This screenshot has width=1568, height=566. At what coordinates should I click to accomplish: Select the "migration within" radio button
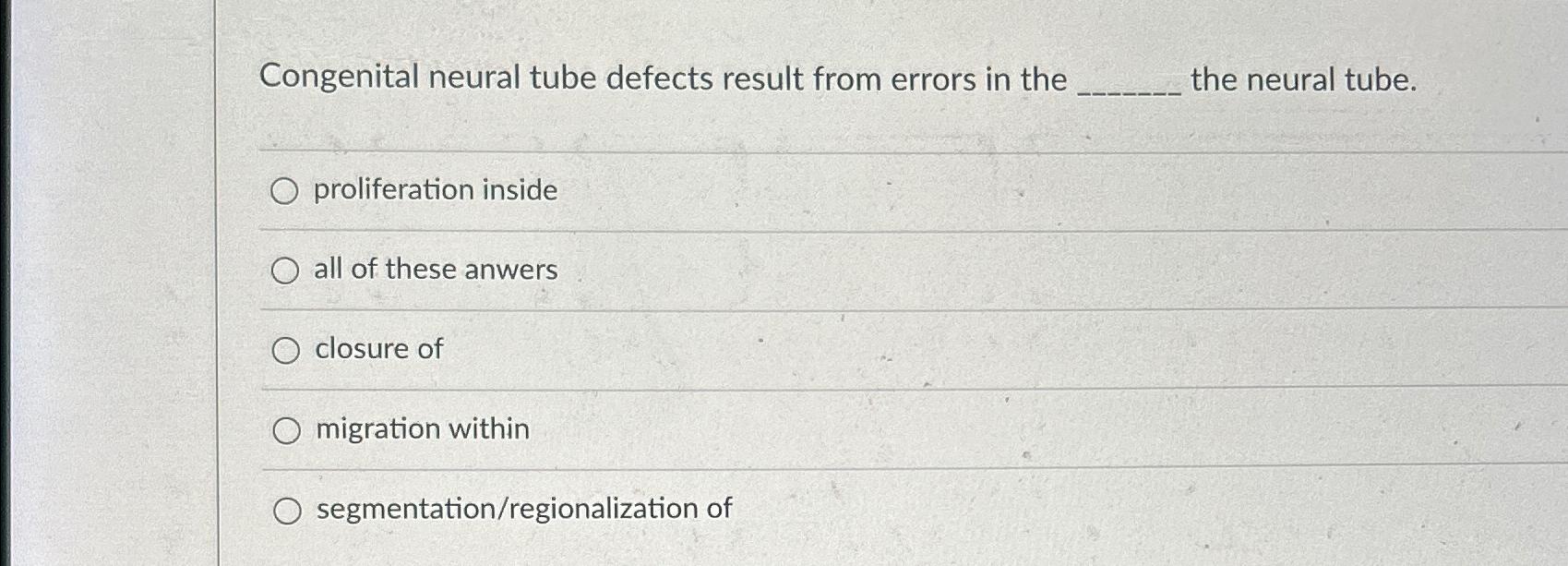pos(288,429)
